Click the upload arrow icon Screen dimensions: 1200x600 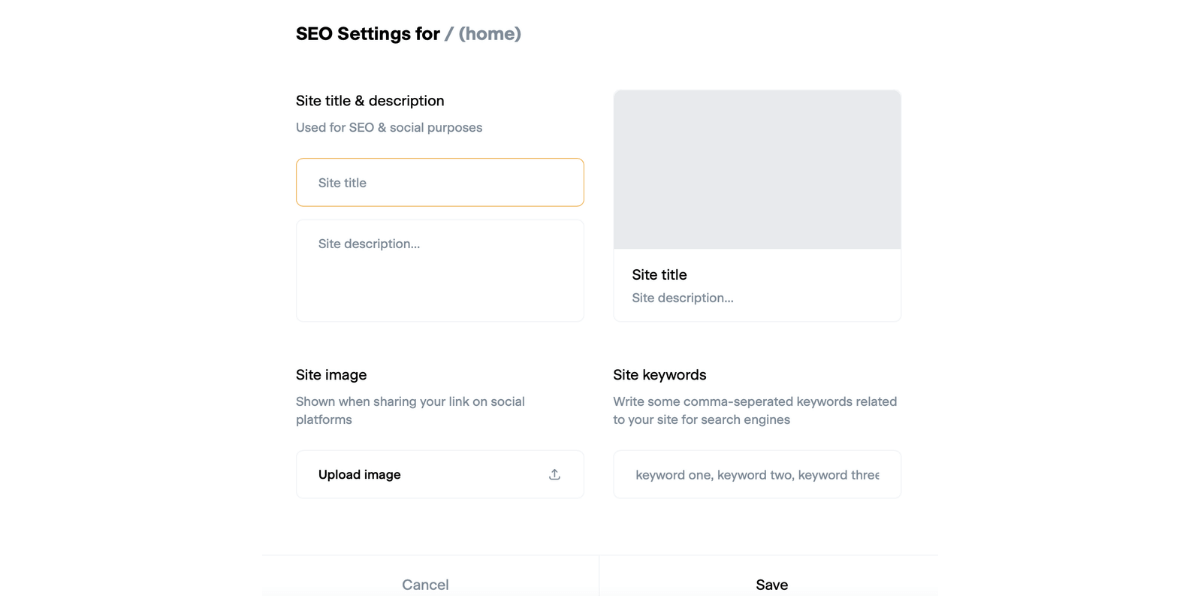coord(554,475)
